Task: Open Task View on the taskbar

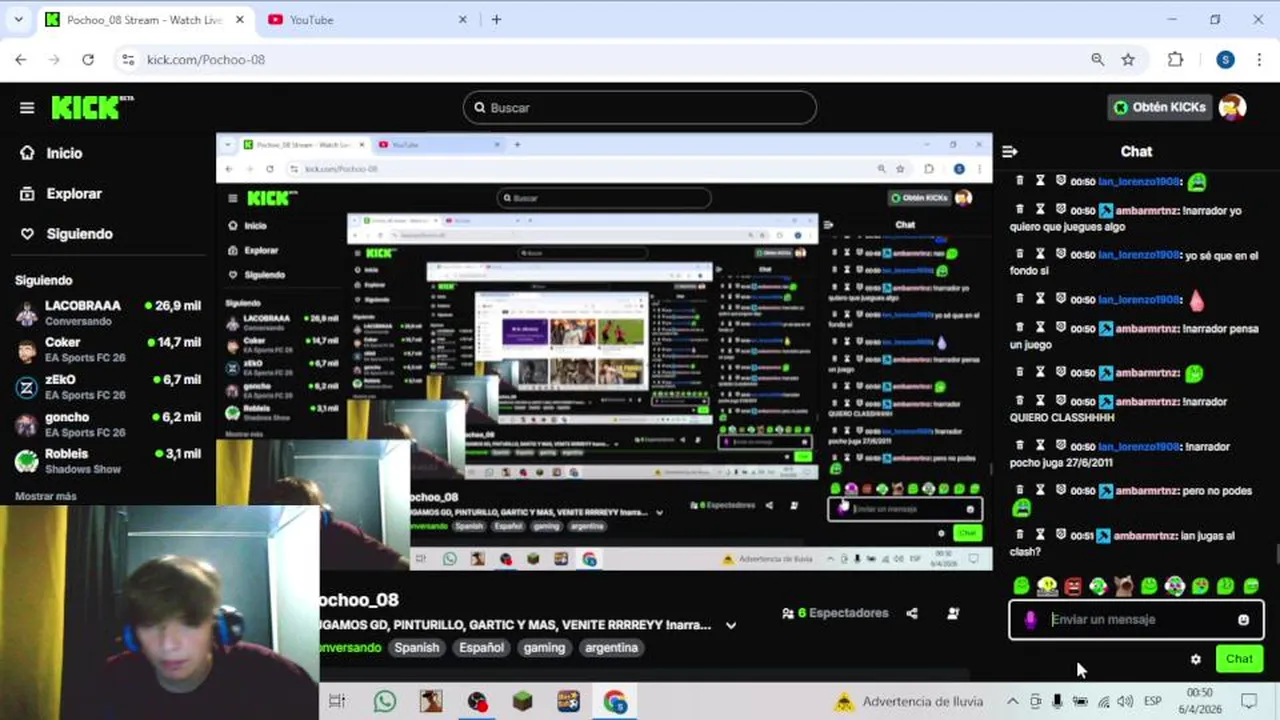Action: (x=337, y=702)
